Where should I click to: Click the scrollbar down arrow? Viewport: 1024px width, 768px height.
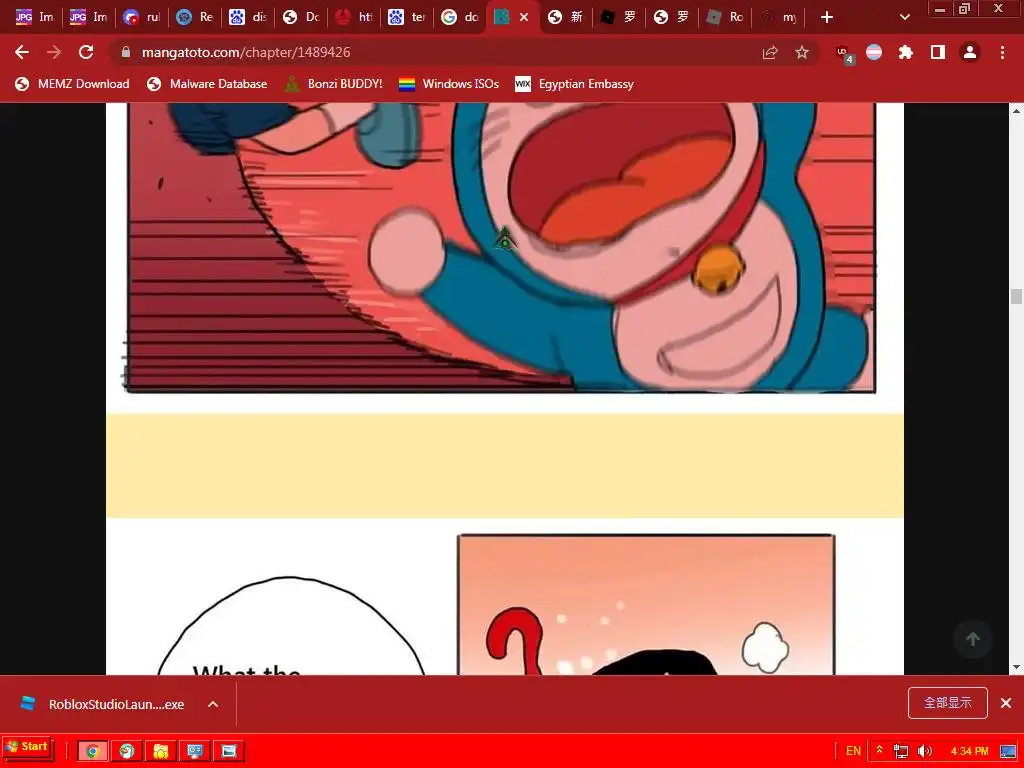[x=1016, y=667]
